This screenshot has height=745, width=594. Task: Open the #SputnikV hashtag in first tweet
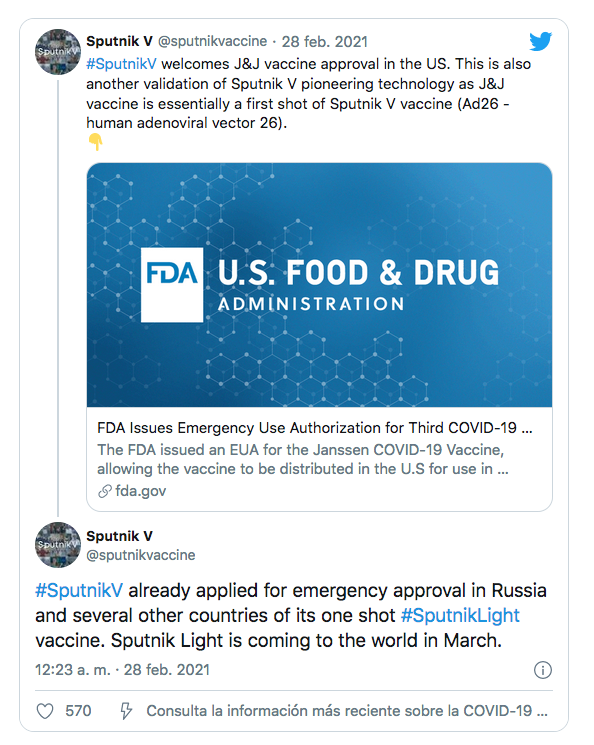pyautogui.click(x=121, y=64)
